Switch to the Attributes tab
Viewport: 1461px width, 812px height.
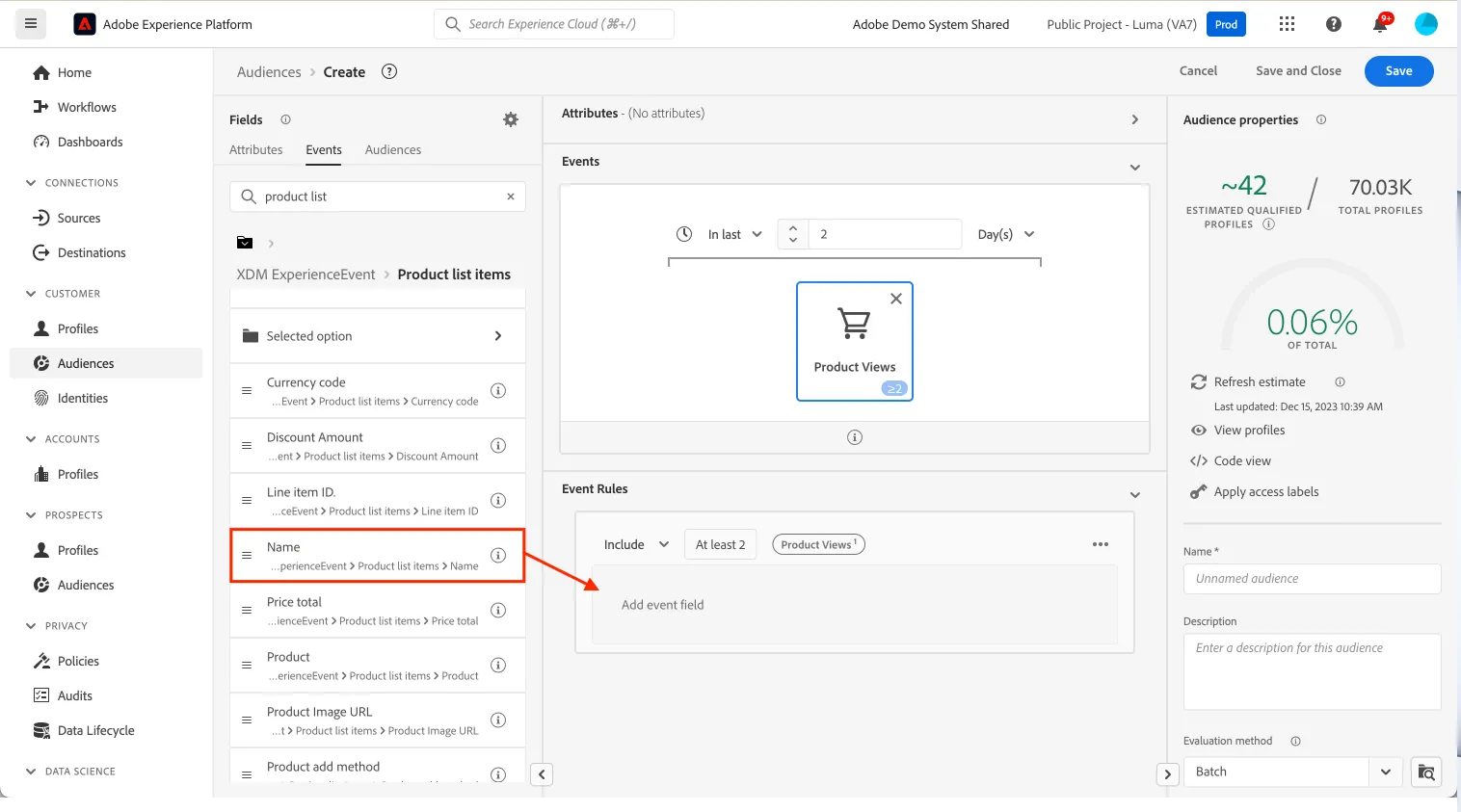coord(256,149)
